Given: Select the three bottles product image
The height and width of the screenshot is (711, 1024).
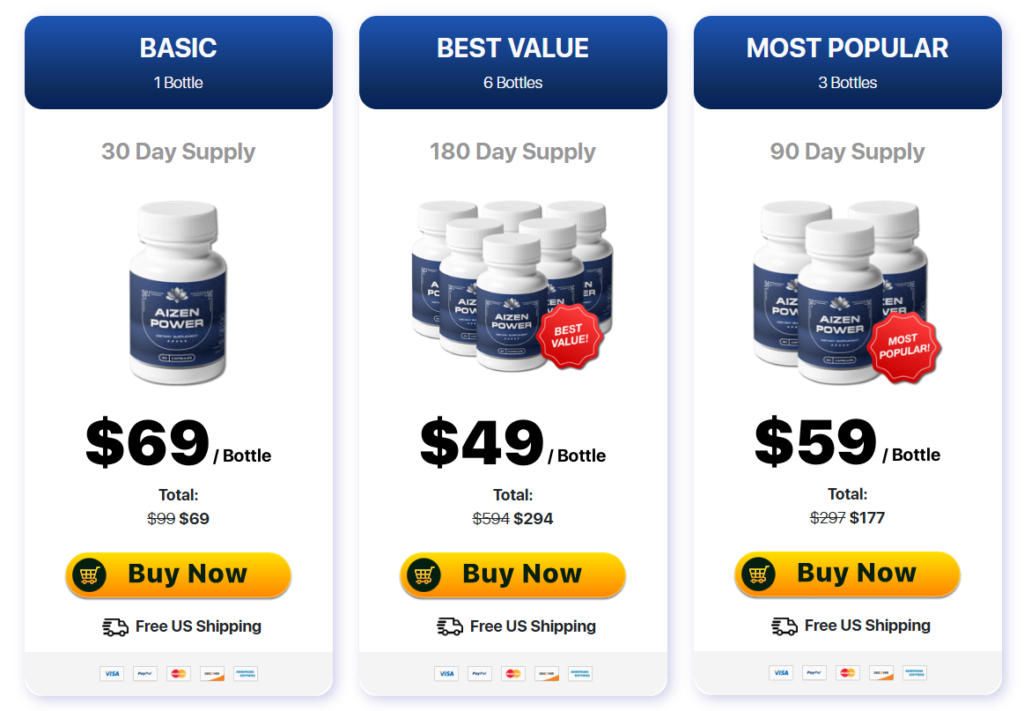Looking at the screenshot, I should coord(846,292).
